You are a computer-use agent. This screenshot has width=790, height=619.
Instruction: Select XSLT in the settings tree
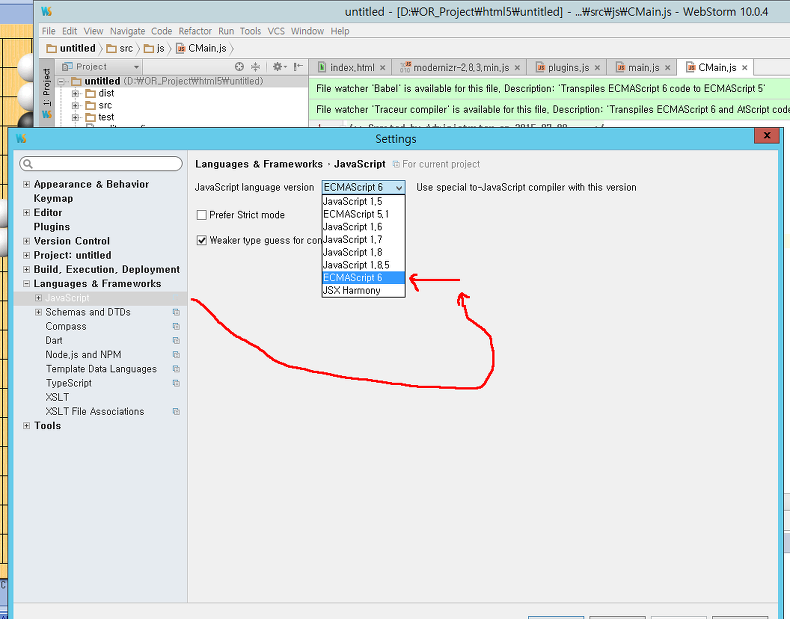click(57, 397)
